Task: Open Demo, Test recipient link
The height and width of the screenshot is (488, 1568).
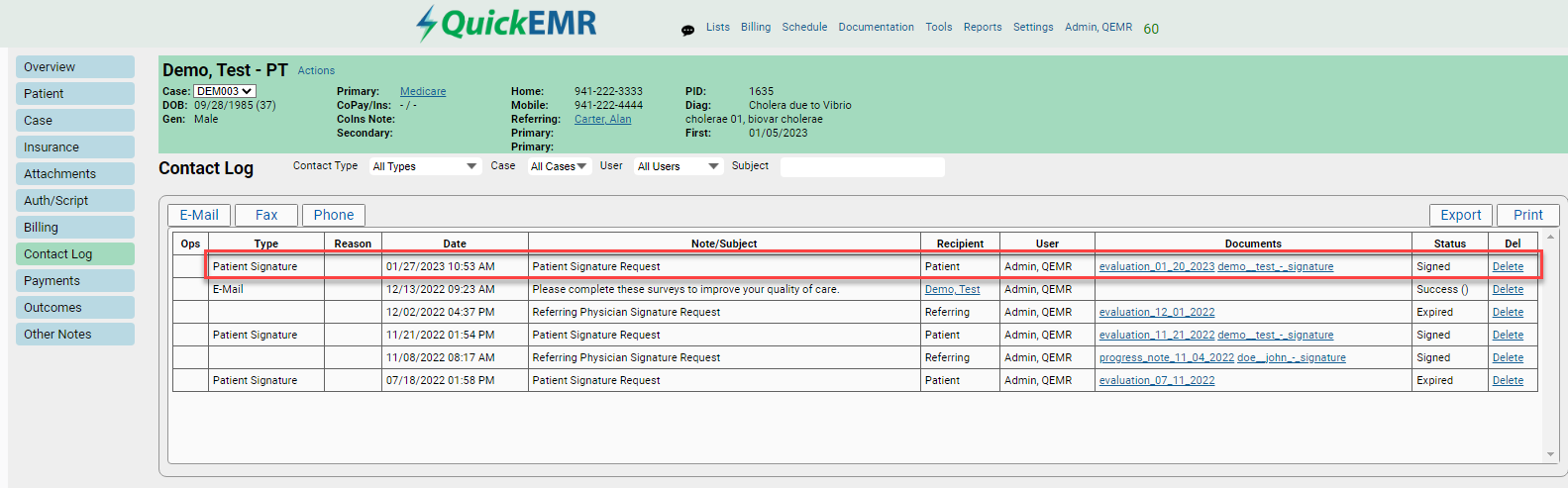Action: (952, 289)
